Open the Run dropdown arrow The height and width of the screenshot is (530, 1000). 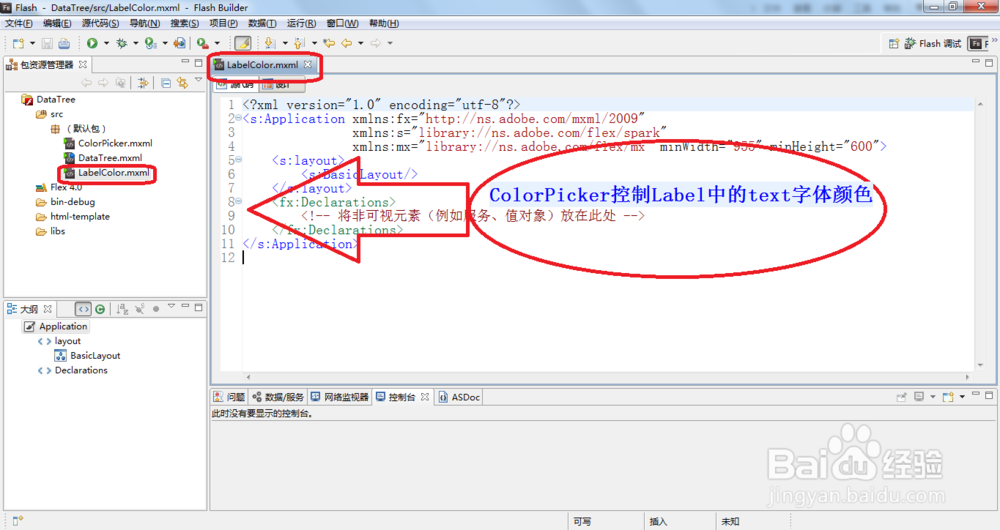[x=107, y=43]
